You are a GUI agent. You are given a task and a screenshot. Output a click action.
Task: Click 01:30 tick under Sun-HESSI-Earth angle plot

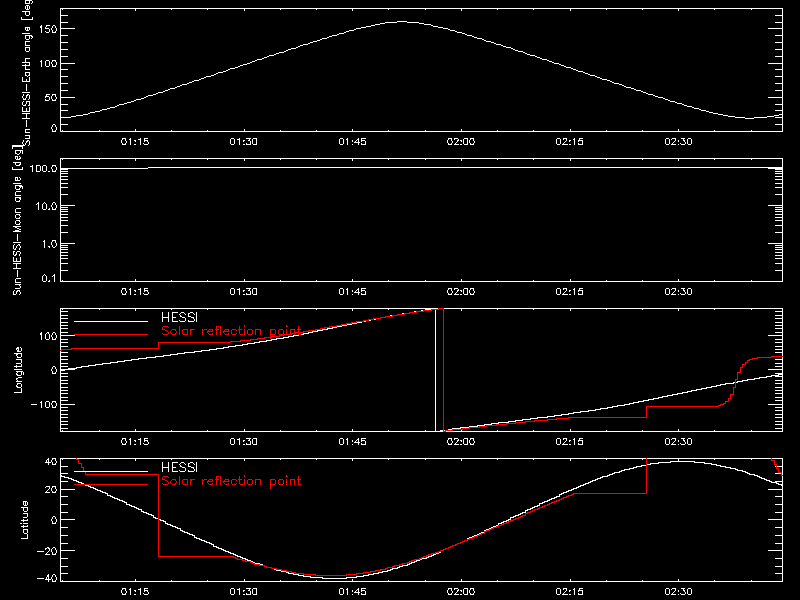point(243,142)
